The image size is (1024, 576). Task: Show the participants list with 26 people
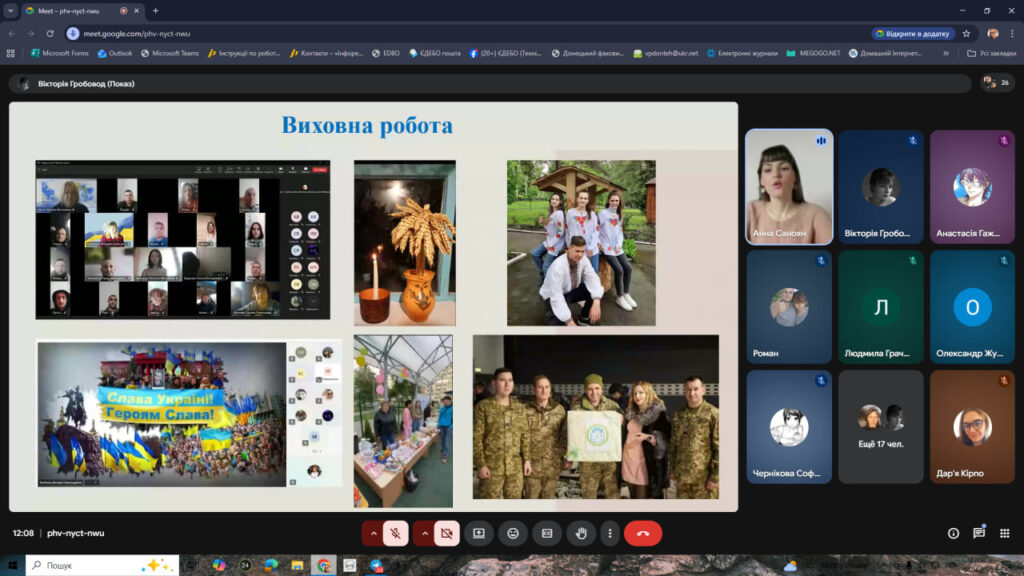(x=996, y=83)
